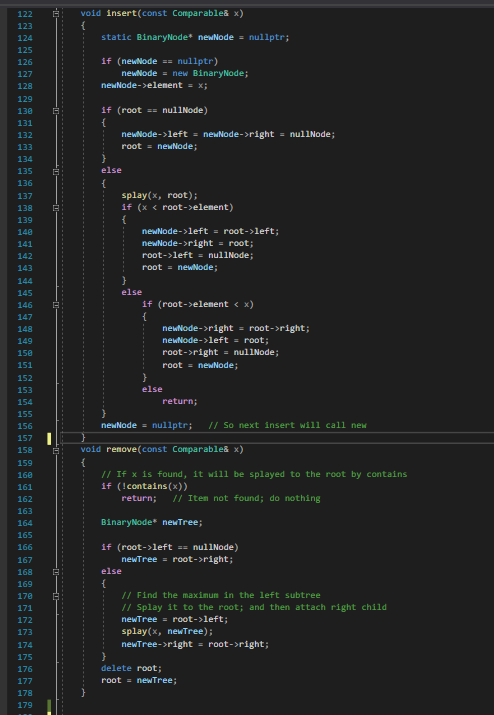
Task: Click 'newNode->element = x;' on line 128
Action: pyautogui.click(x=154, y=85)
